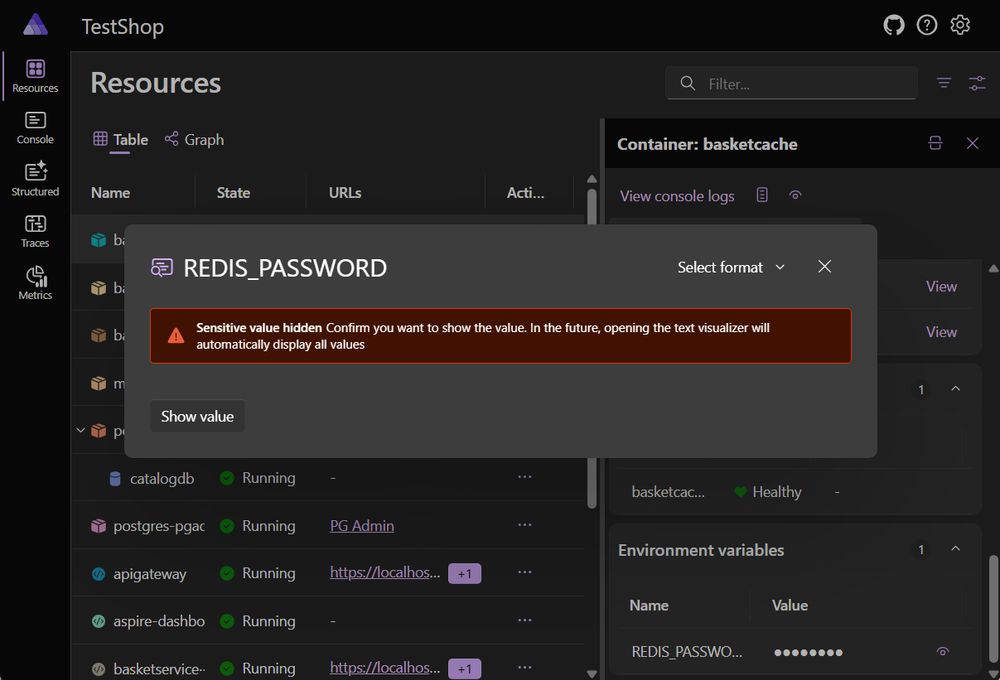The width and height of the screenshot is (1000, 680).
Task: Open the PG Admin link
Action: pos(362,526)
